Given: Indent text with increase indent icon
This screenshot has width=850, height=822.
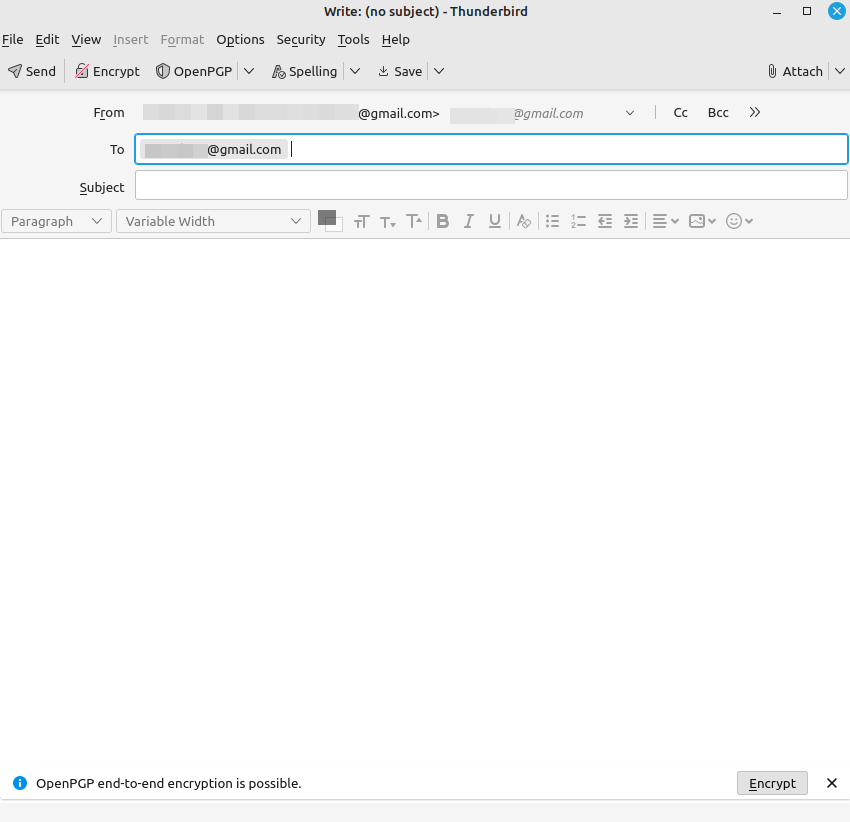Looking at the screenshot, I should (x=631, y=221).
